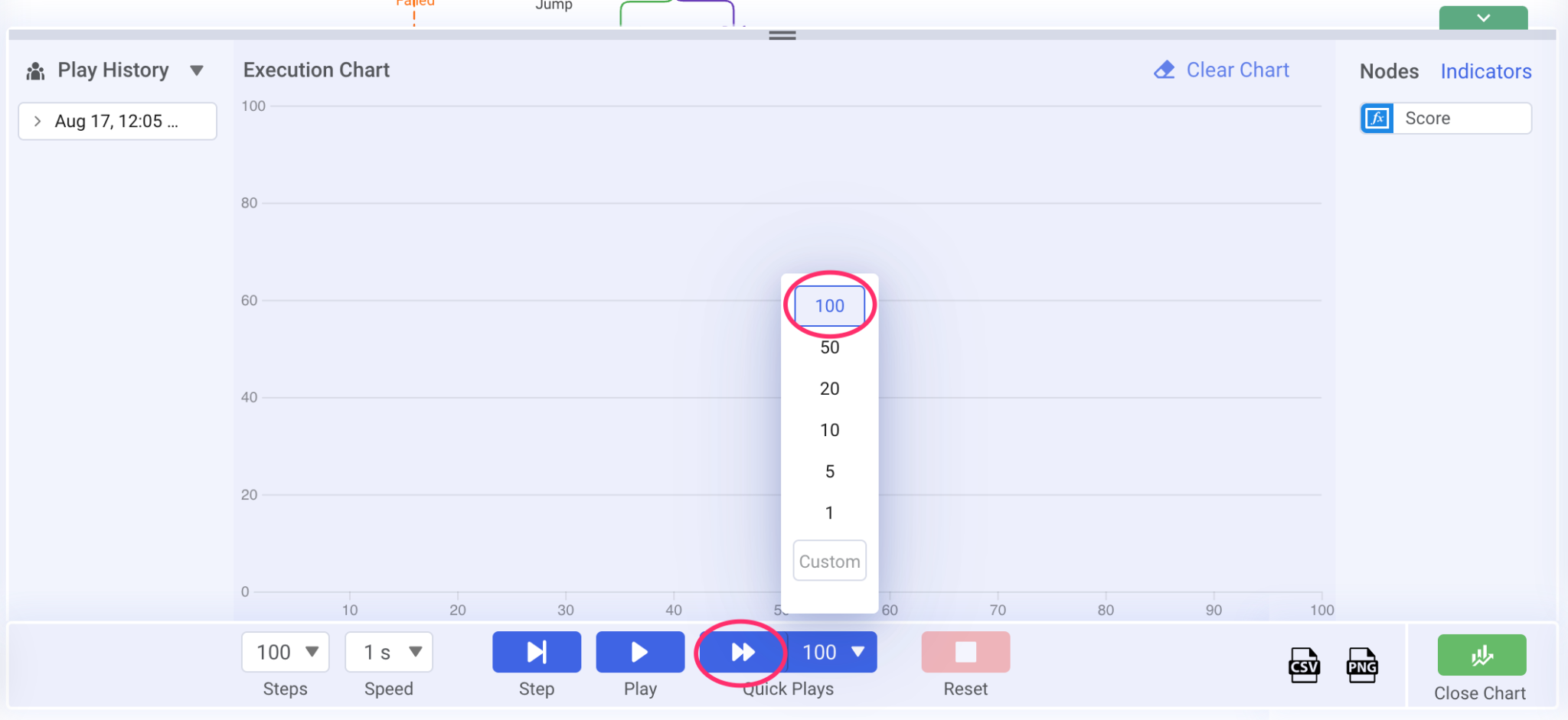Image resolution: width=1568 pixels, height=720 pixels.
Task: Collapse the panel using the green chevron
Action: coord(1482,16)
